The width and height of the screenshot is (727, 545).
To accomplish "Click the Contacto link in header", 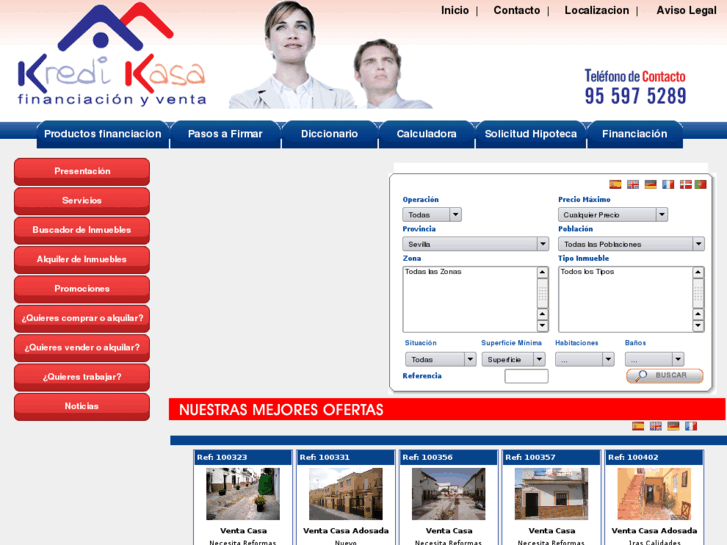I will pos(516,11).
